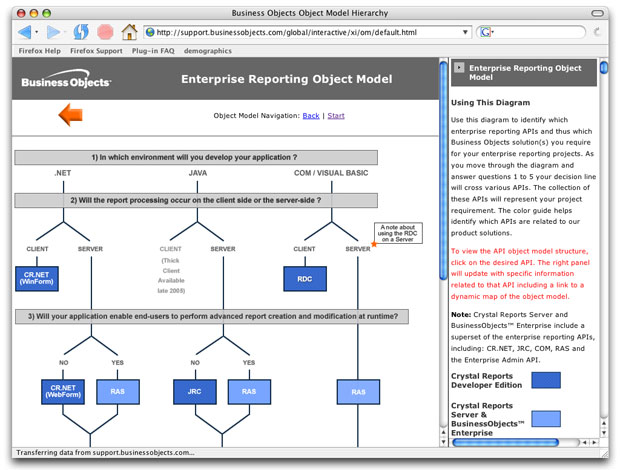This screenshot has width=620, height=470.
Task: Click question 1 environment banner
Action: pyautogui.click(x=196, y=157)
